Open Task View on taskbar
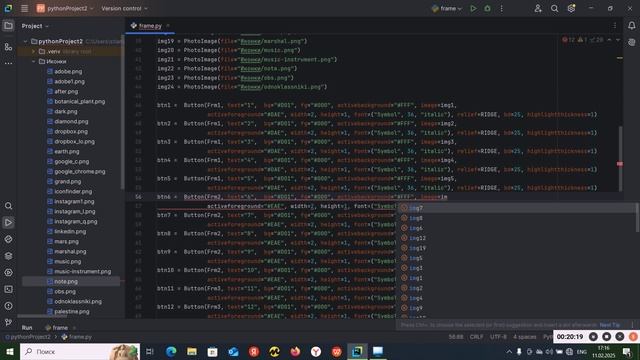640x360 pixels. (150, 351)
